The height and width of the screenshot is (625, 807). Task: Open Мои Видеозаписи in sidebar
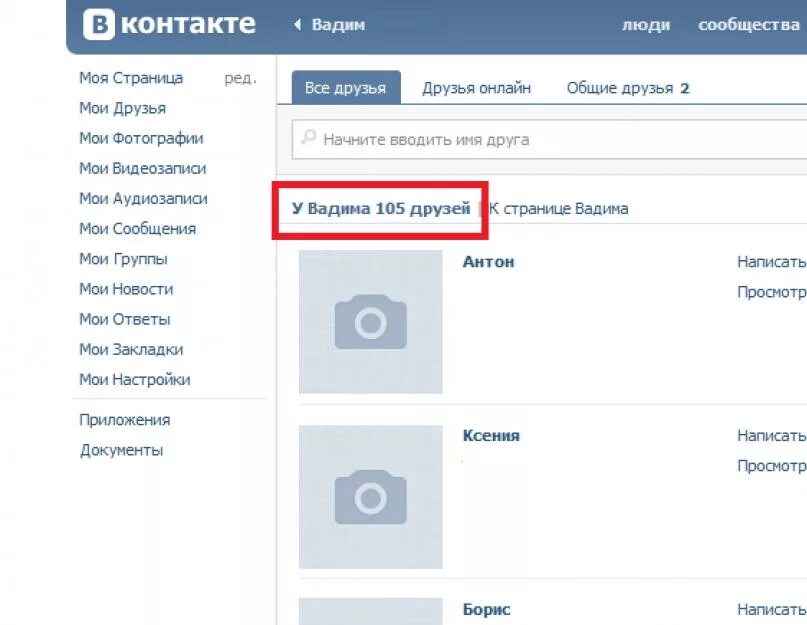(x=143, y=168)
